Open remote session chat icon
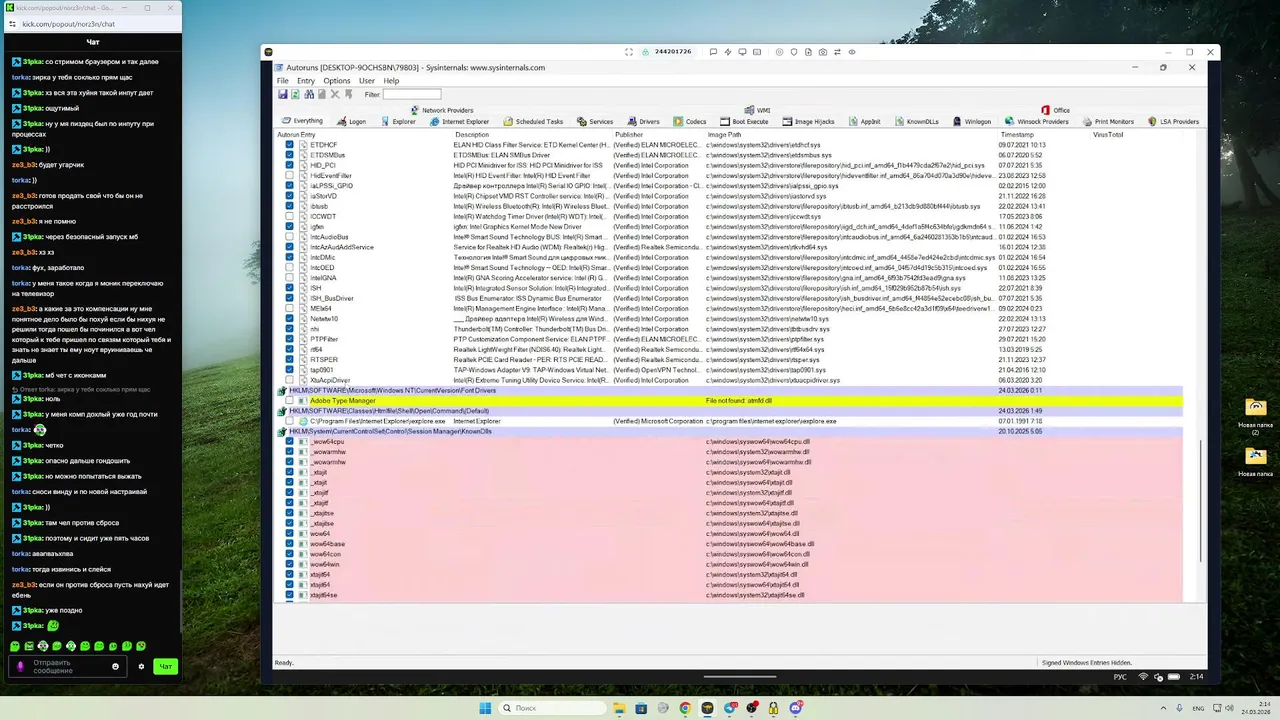The width and height of the screenshot is (1280, 720). click(x=713, y=51)
